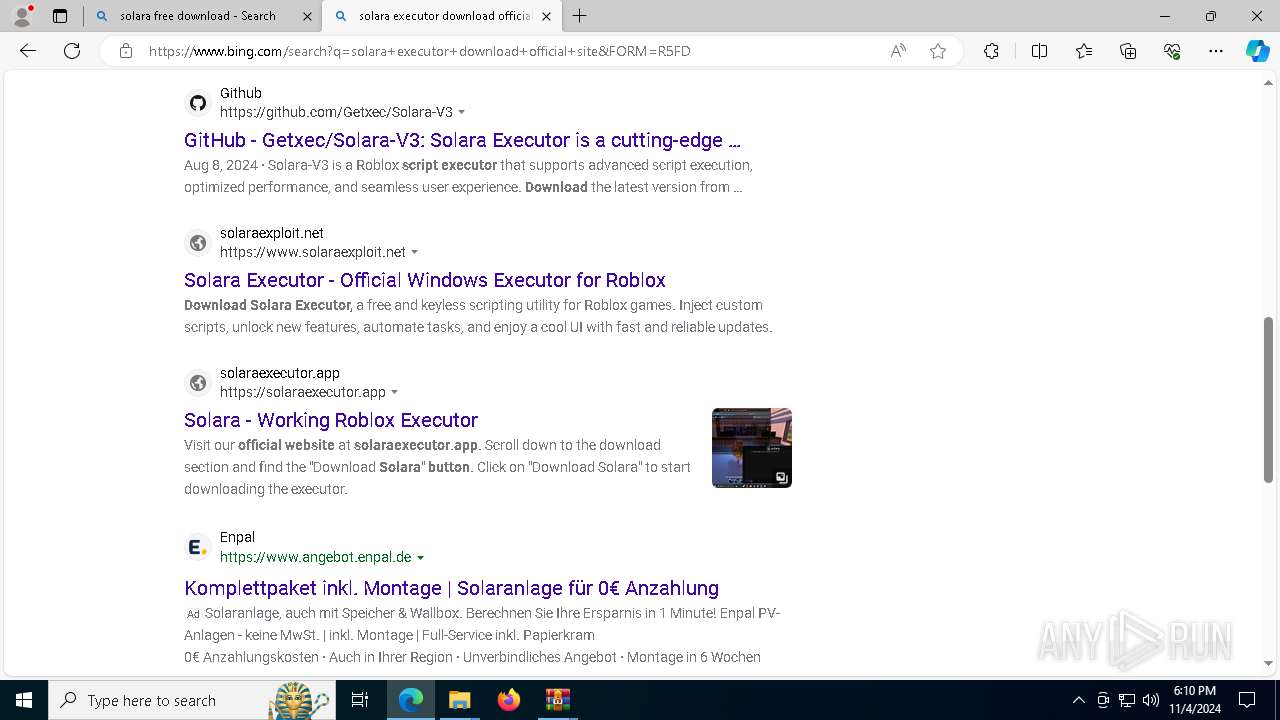Select 'solara executor download official' tab
Screen dimensions: 1280x720
(x=443, y=16)
